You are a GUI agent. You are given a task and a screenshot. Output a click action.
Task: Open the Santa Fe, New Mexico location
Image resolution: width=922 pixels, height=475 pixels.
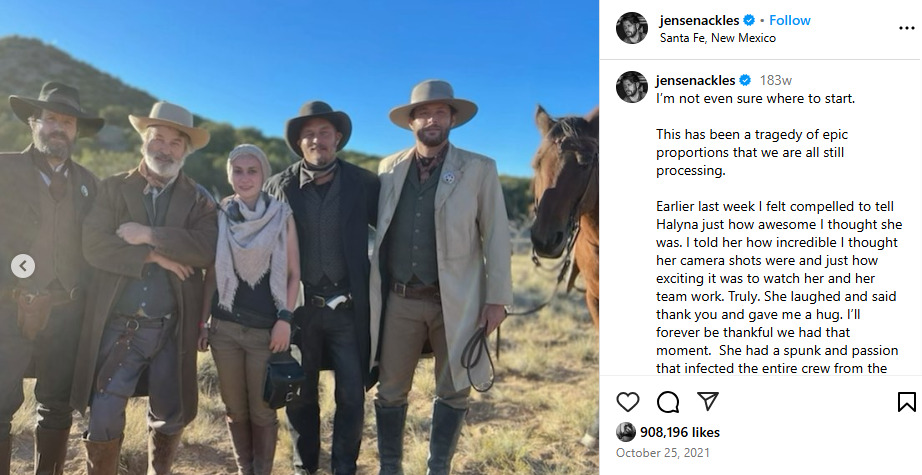717,38
